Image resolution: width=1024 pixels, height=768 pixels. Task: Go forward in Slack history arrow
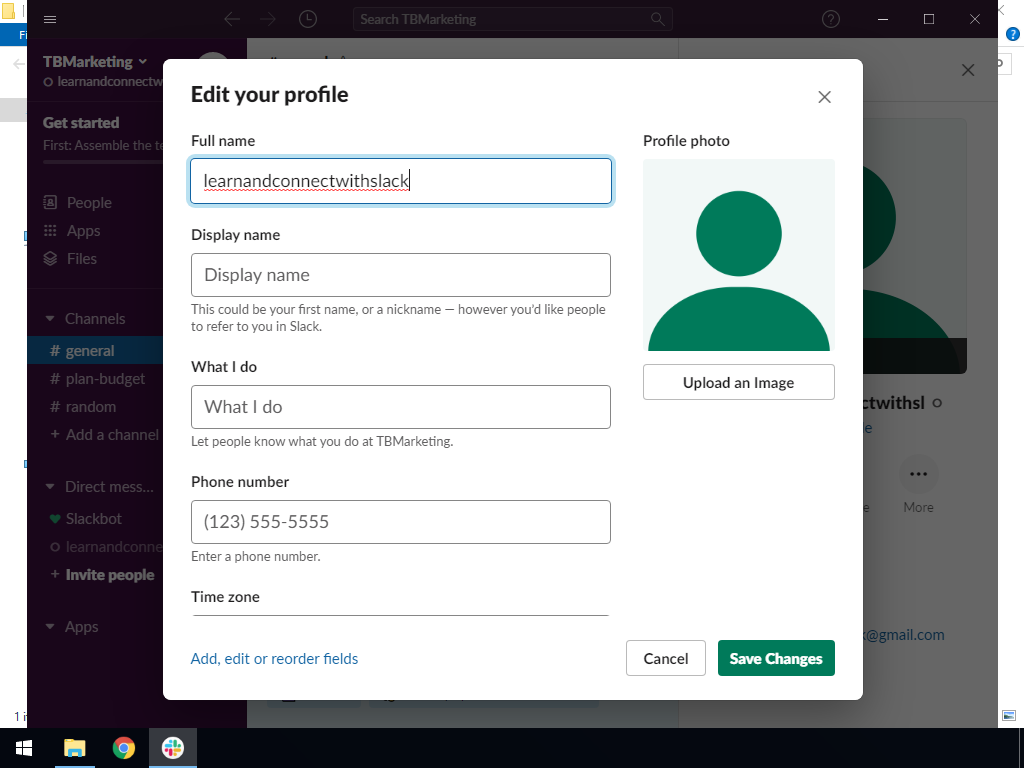(268, 20)
